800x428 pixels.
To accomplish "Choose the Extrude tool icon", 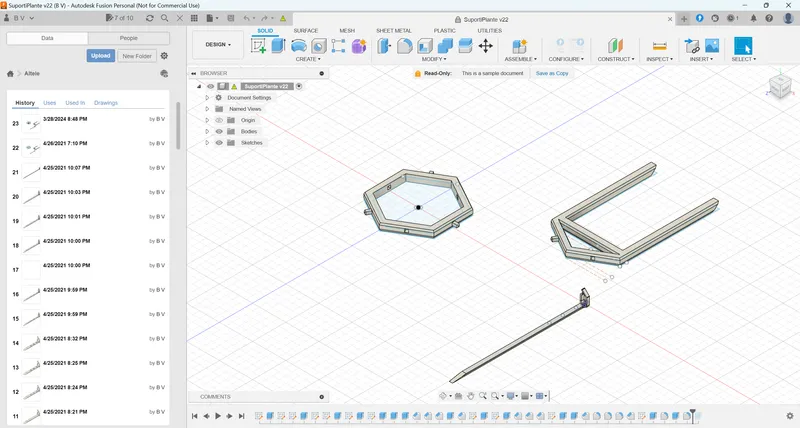I will pos(278,46).
